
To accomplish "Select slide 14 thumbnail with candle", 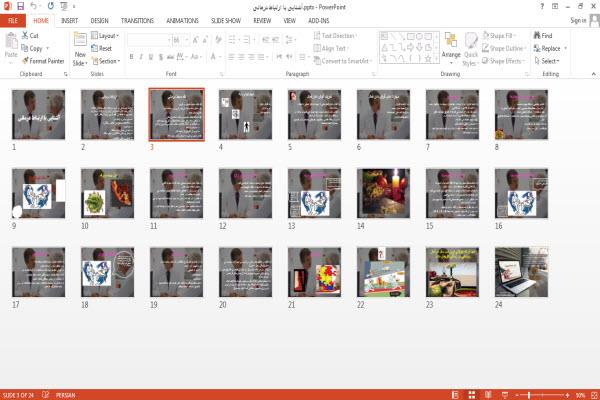I will pyautogui.click(x=383, y=193).
